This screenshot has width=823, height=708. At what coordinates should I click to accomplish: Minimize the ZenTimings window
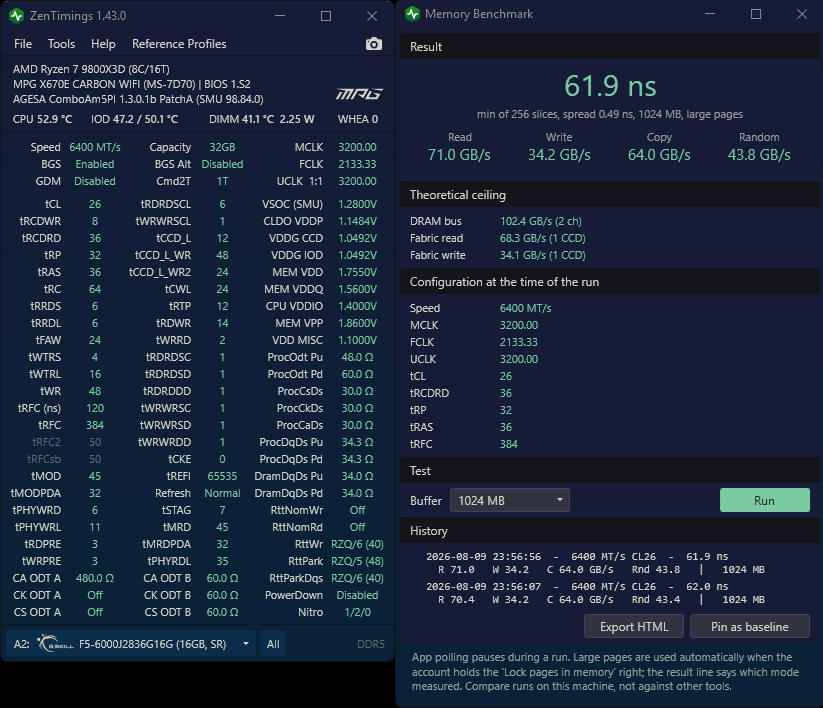[280, 16]
